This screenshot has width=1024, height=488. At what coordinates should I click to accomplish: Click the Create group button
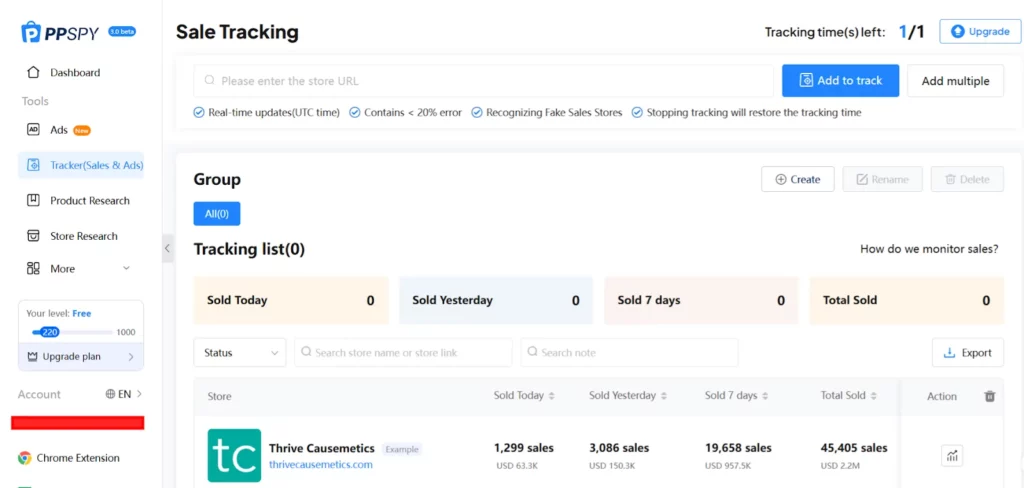[x=797, y=179]
